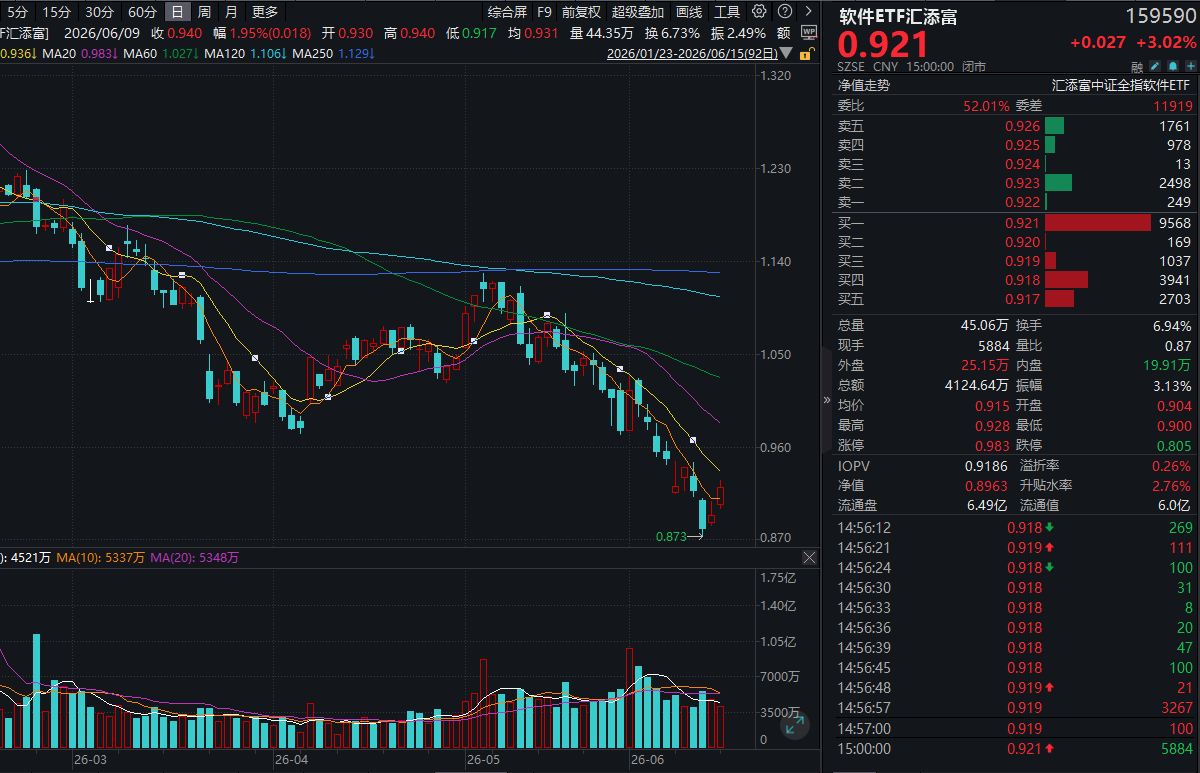Viewport: 1200px width, 773px height.
Task: Collapse the right quote panel arrow
Action: point(827,400)
